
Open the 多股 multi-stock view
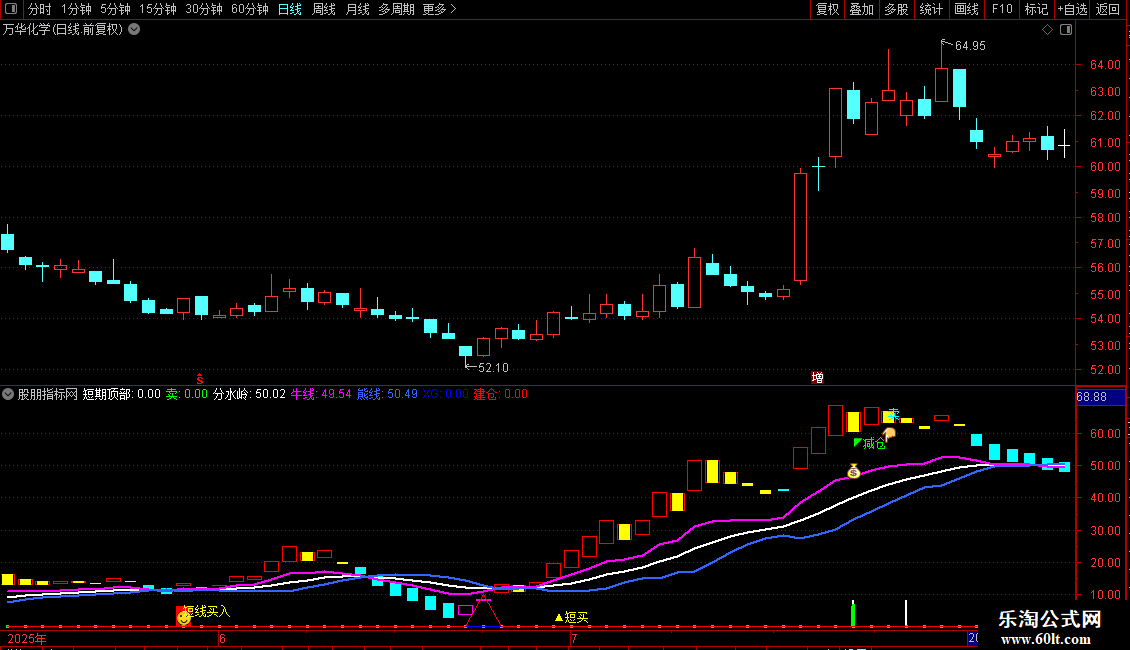click(x=896, y=9)
